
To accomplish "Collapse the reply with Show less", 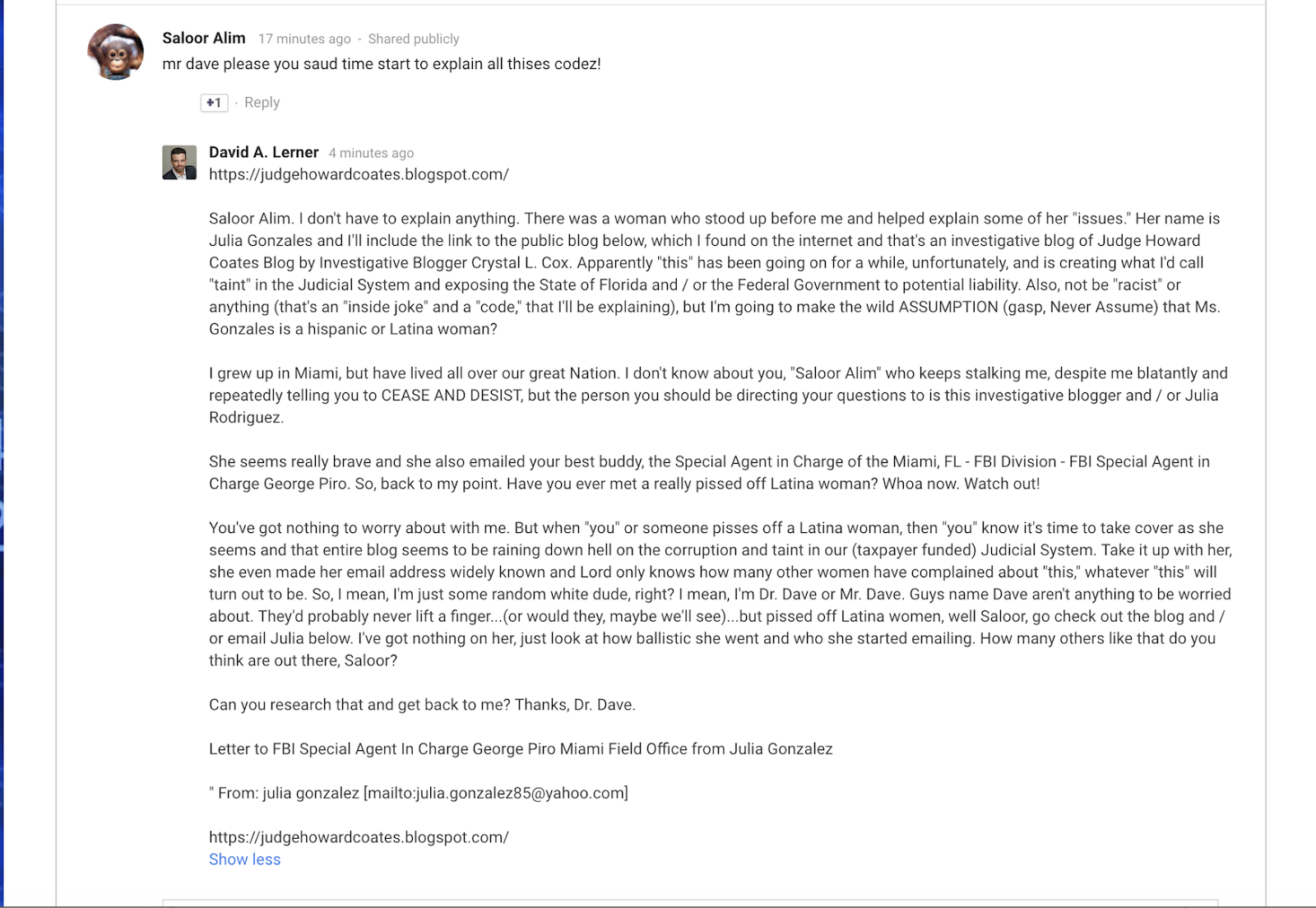I will click(x=244, y=859).
